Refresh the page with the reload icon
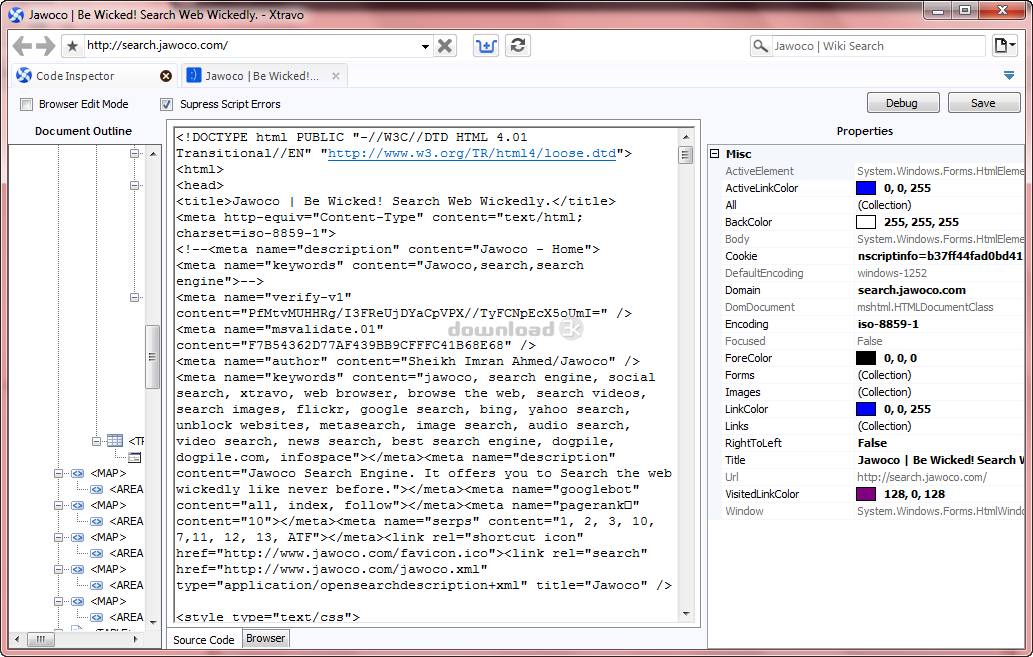Image resolution: width=1033 pixels, height=657 pixels. tap(518, 45)
